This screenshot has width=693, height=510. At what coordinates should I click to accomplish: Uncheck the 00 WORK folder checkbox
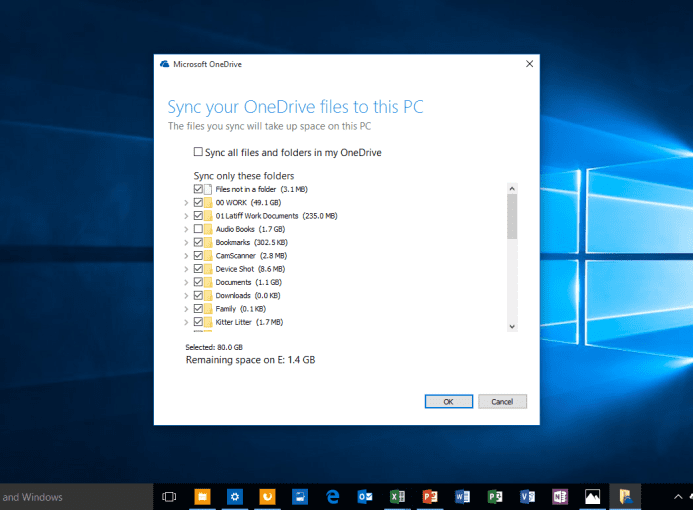(198, 202)
